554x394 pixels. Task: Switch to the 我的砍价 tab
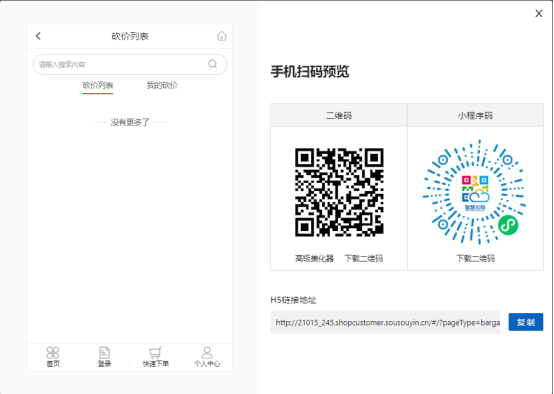click(162, 86)
